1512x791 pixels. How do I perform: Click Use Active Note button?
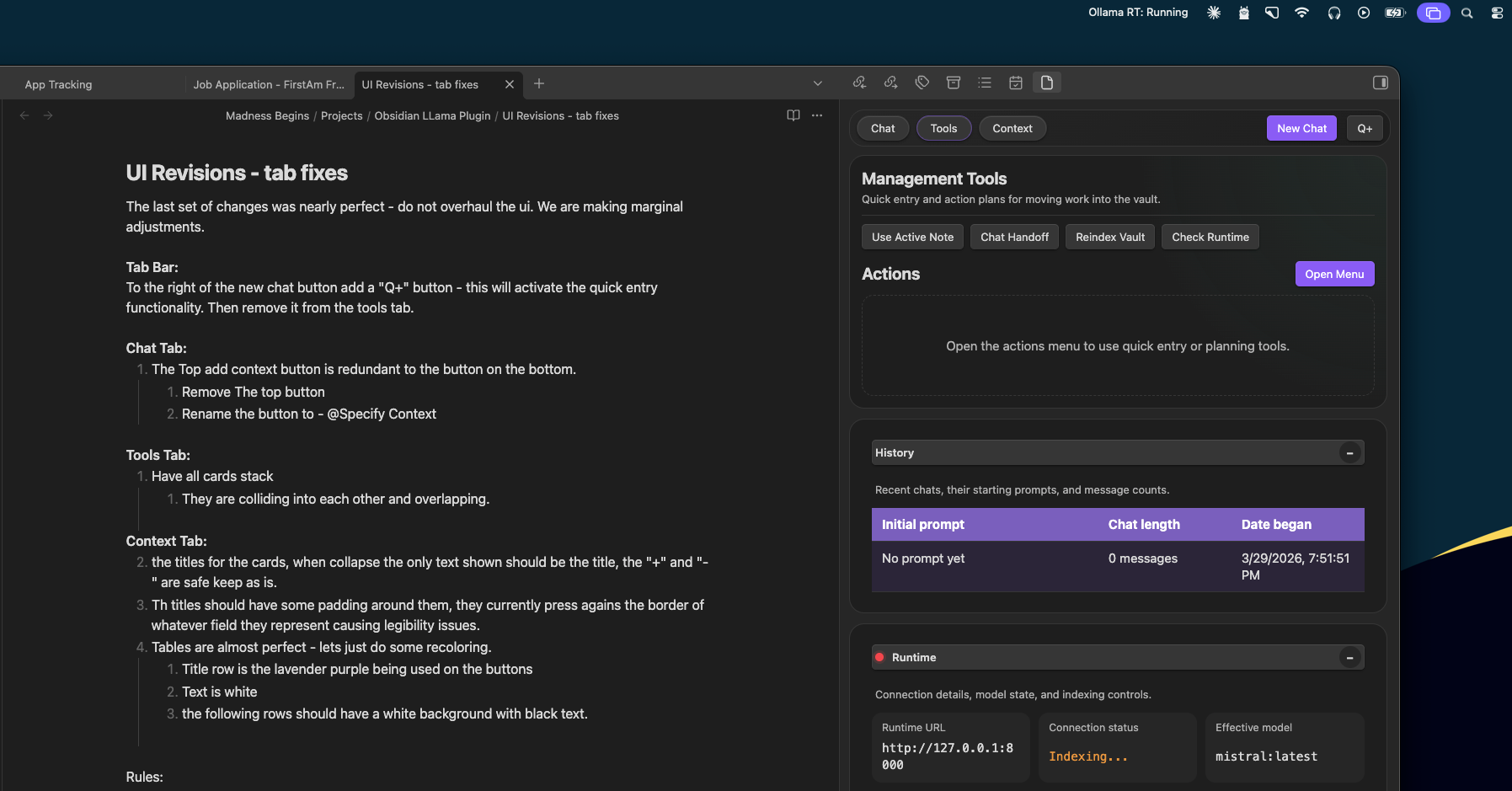tap(912, 237)
